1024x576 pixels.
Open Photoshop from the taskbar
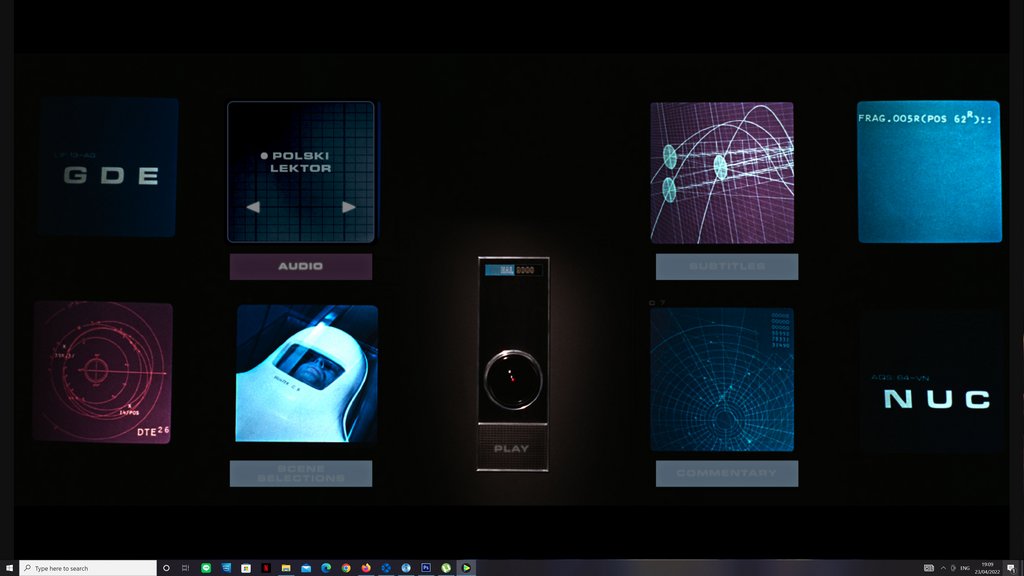click(426, 568)
